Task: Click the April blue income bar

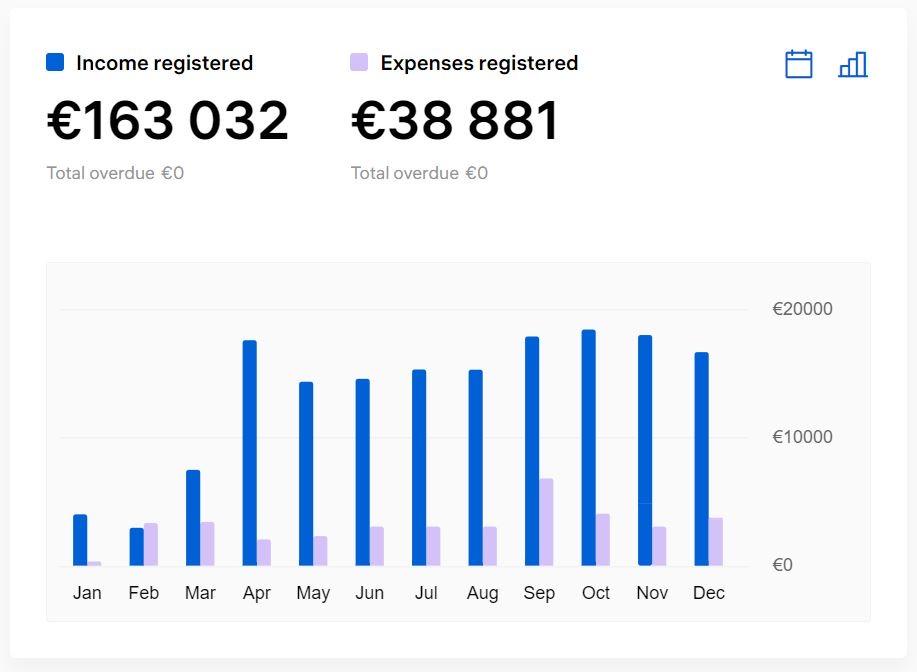Action: tap(250, 453)
